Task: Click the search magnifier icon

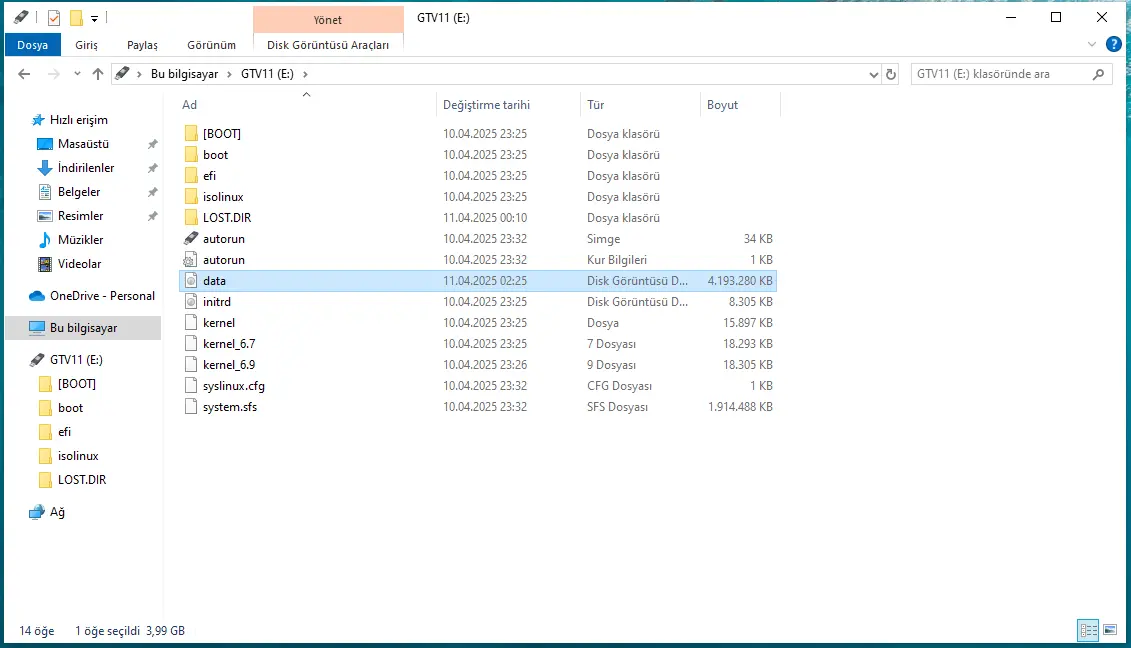Action: pos(1099,74)
